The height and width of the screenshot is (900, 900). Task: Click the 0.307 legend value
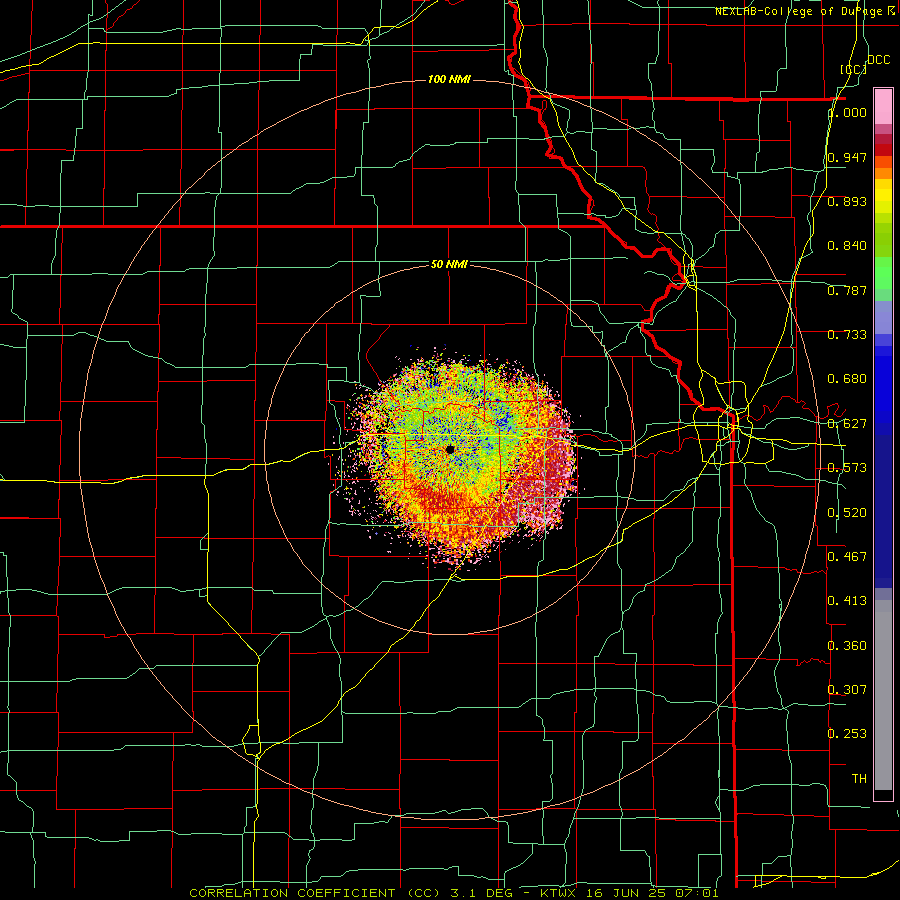[847, 689]
